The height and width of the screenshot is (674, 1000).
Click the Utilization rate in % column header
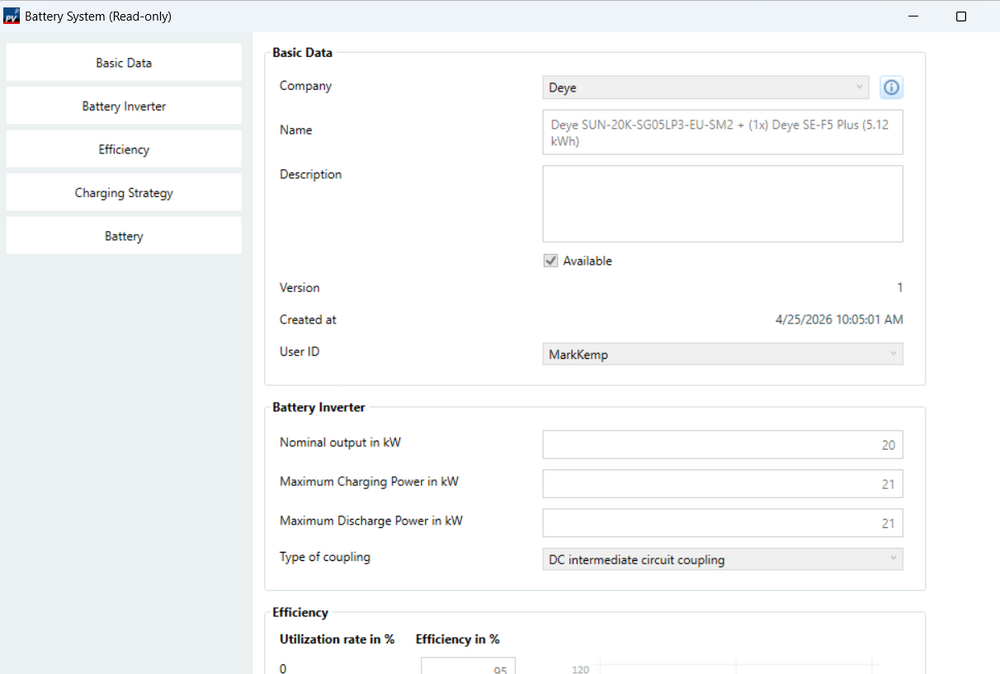(337, 639)
